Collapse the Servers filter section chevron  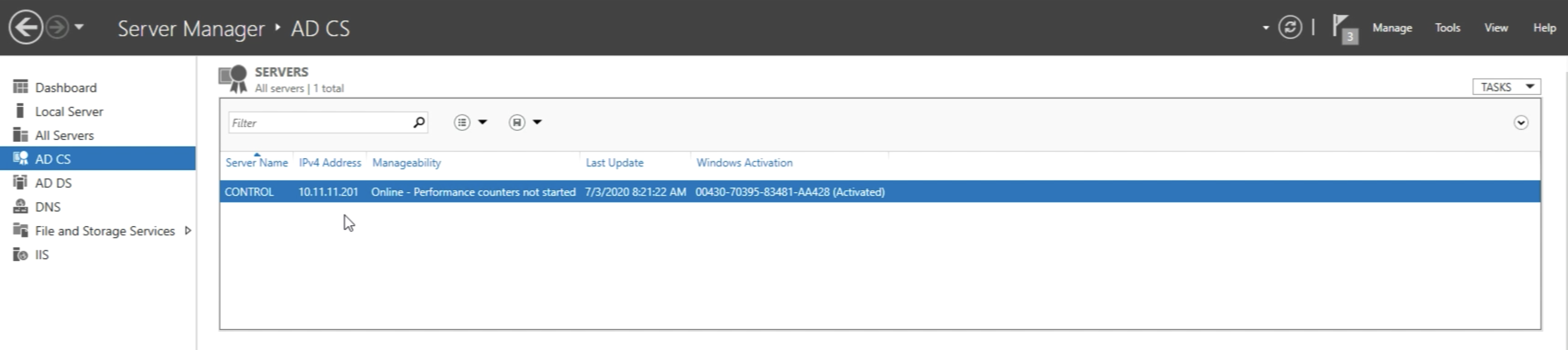coord(1520,123)
